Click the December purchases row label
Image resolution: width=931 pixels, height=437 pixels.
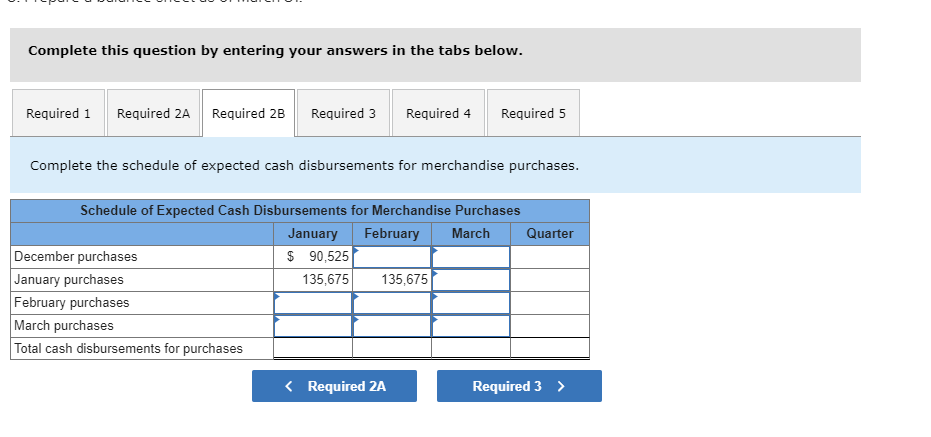(x=76, y=257)
